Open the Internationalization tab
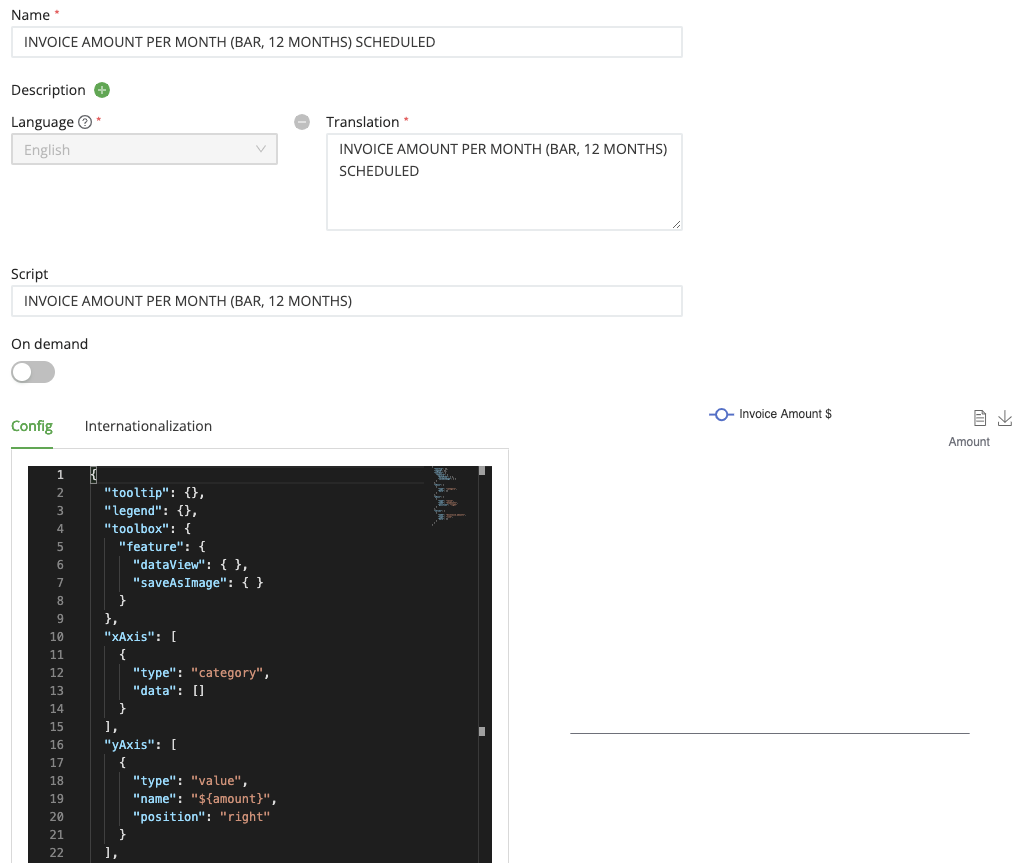This screenshot has width=1023, height=863. point(148,426)
